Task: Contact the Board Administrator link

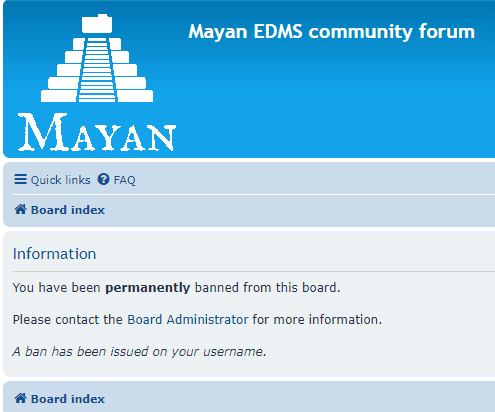Action: point(188,320)
